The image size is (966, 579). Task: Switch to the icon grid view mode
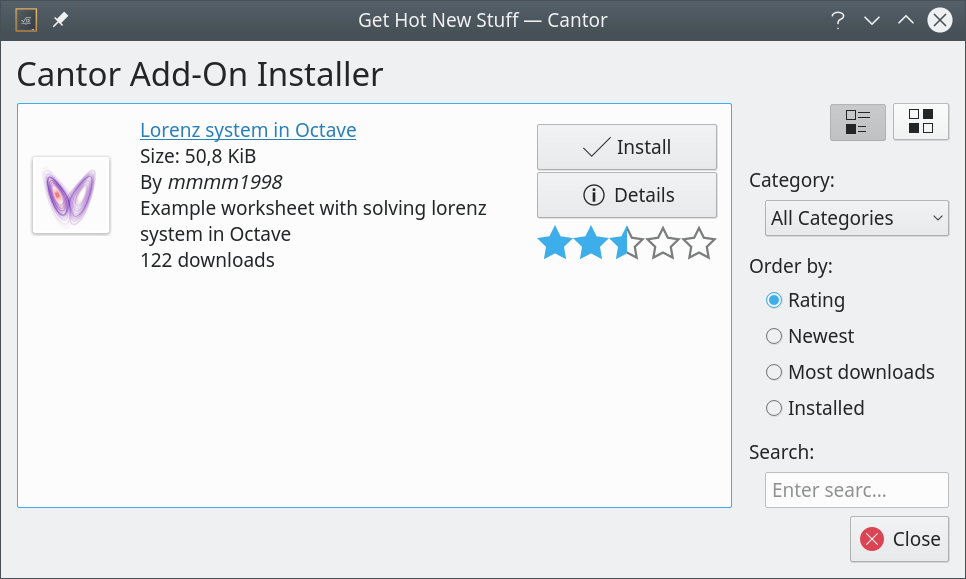pos(920,122)
